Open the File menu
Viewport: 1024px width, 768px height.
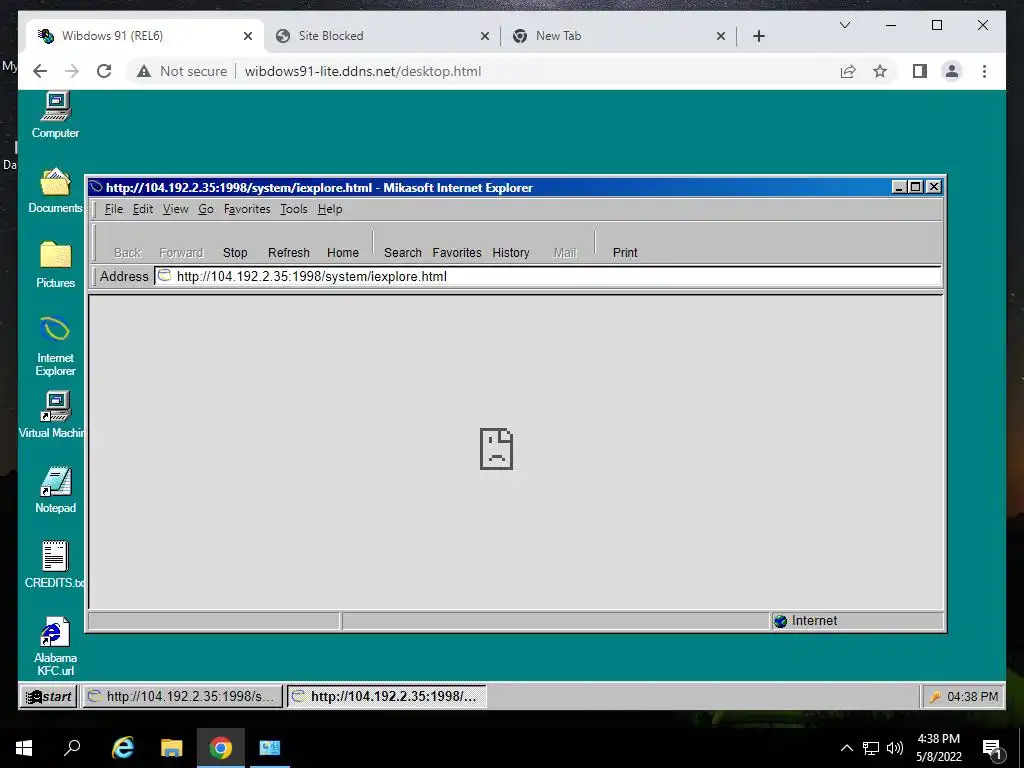(x=114, y=209)
